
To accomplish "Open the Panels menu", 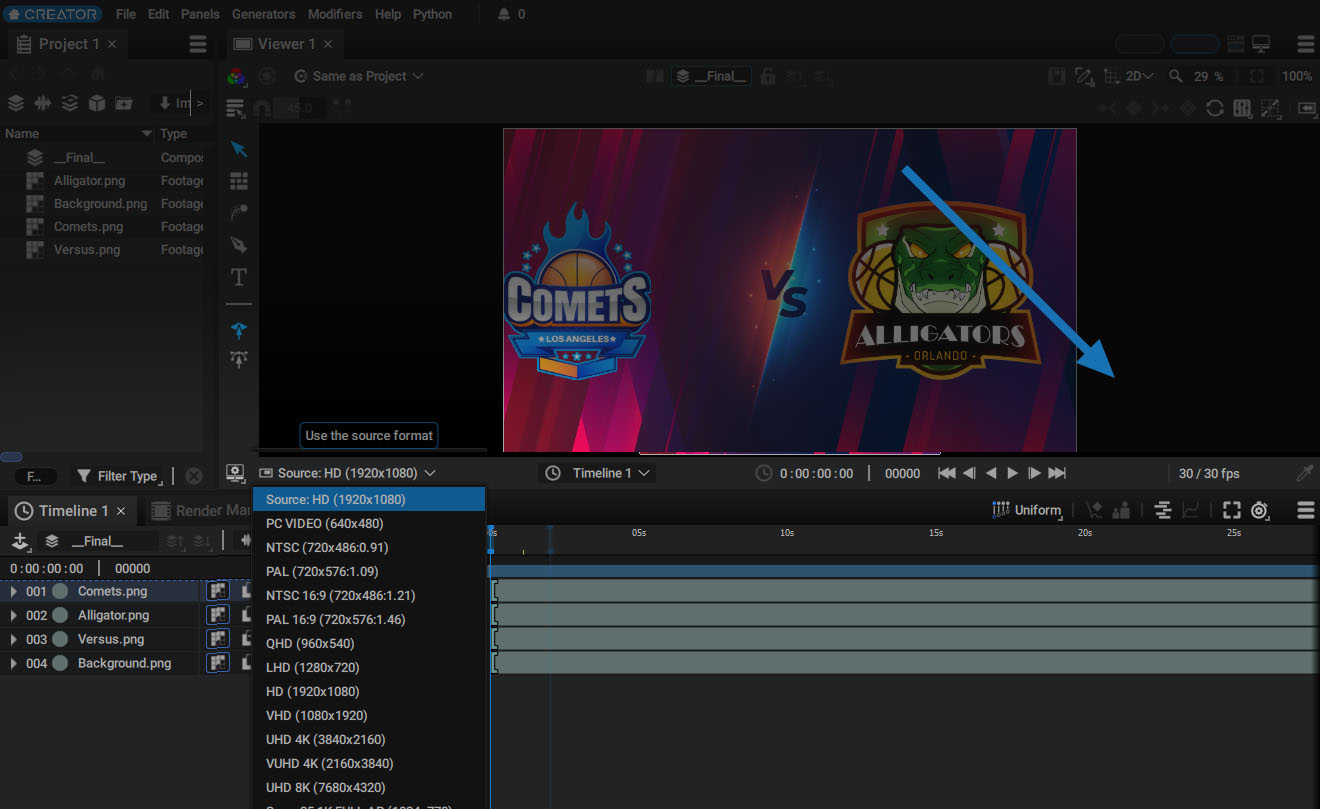I will click(200, 14).
